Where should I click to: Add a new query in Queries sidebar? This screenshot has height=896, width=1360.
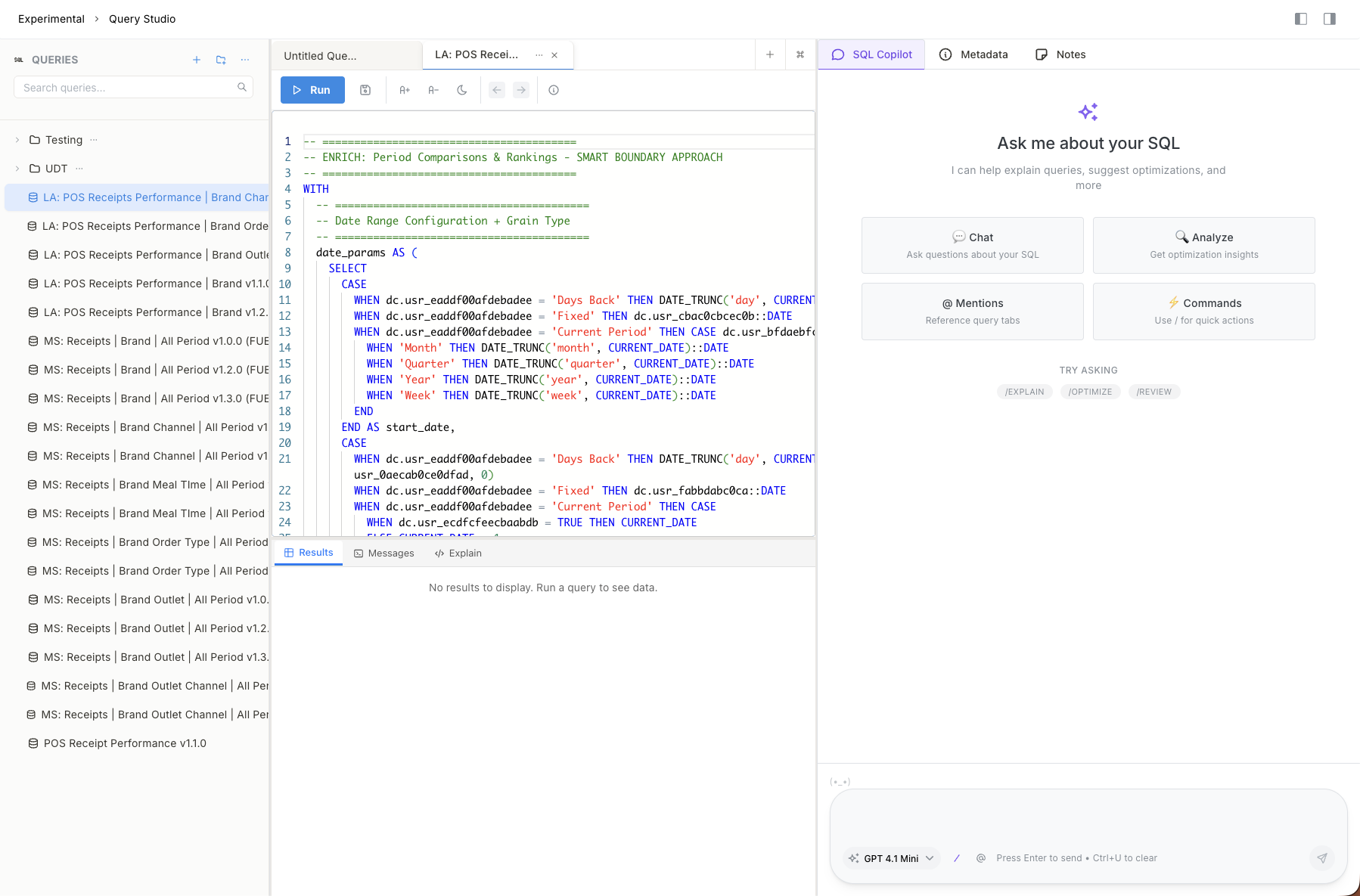point(197,60)
